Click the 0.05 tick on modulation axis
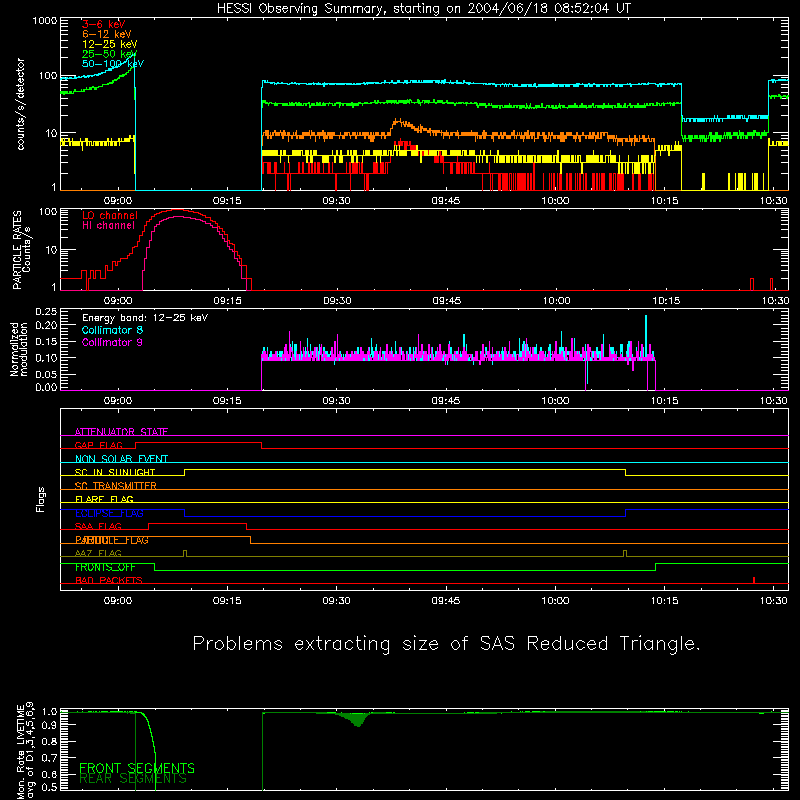The width and height of the screenshot is (800, 800). click(x=46, y=374)
